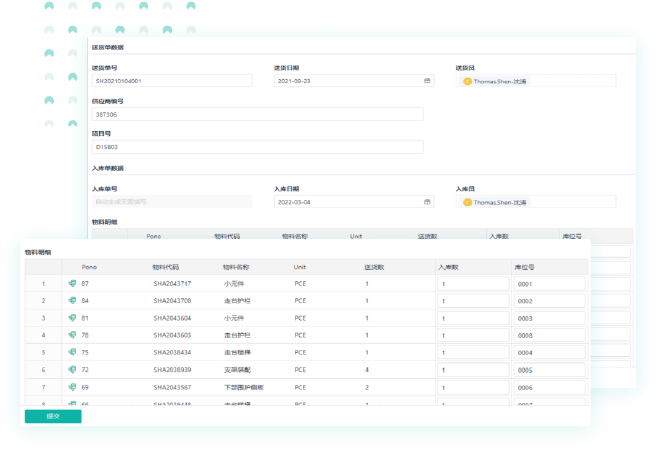Focus inbound quantity input for SHA2043603
This screenshot has width=657, height=451.
click(473, 335)
